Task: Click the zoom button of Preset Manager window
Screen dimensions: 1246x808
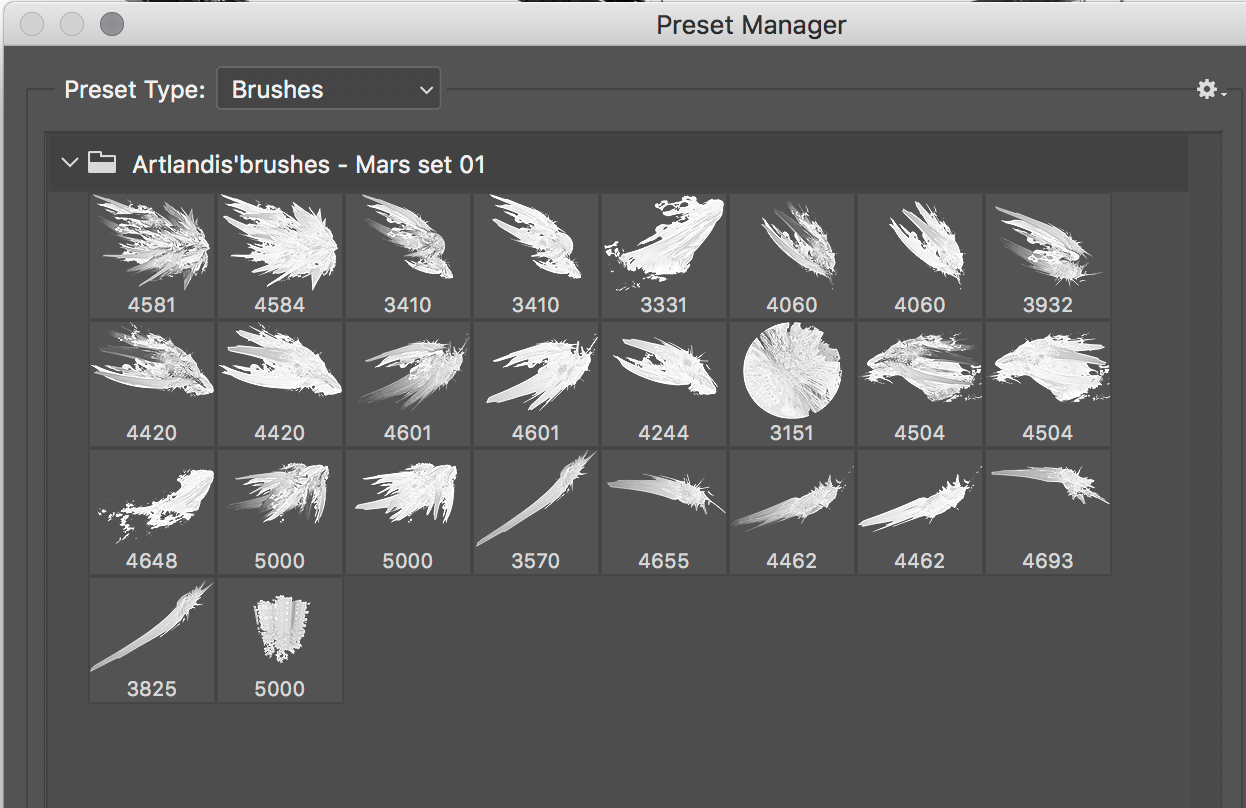Action: pos(111,24)
